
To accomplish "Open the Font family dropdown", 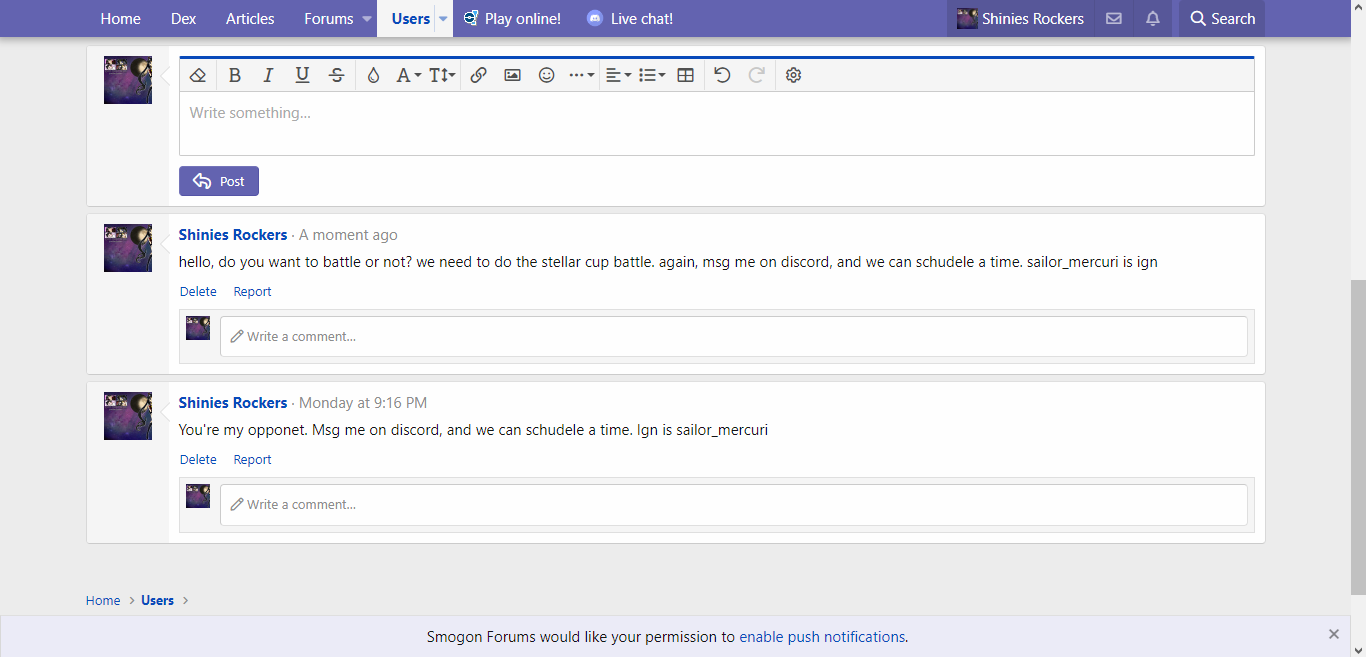I will pyautogui.click(x=408, y=75).
